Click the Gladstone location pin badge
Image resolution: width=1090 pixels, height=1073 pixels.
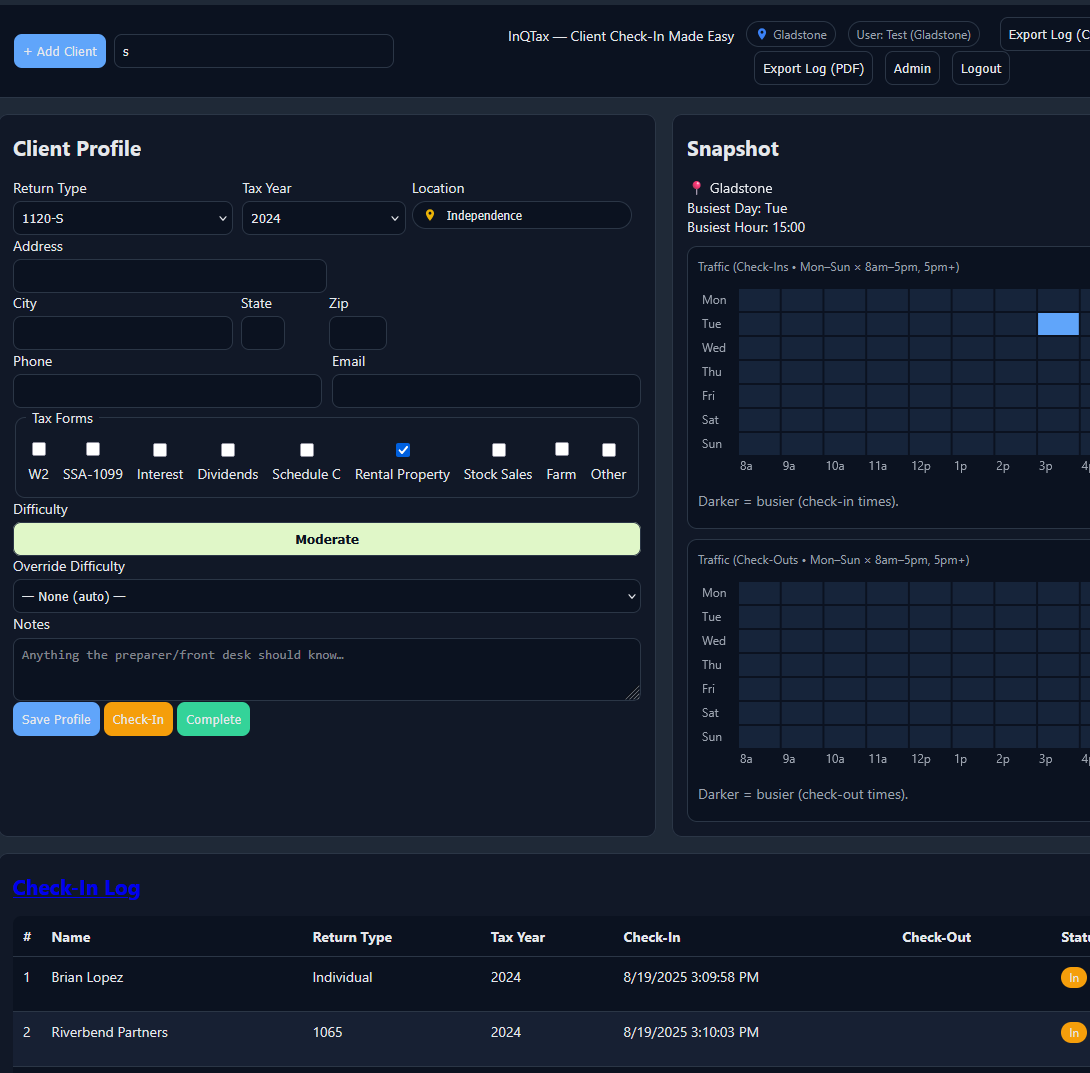click(791, 35)
